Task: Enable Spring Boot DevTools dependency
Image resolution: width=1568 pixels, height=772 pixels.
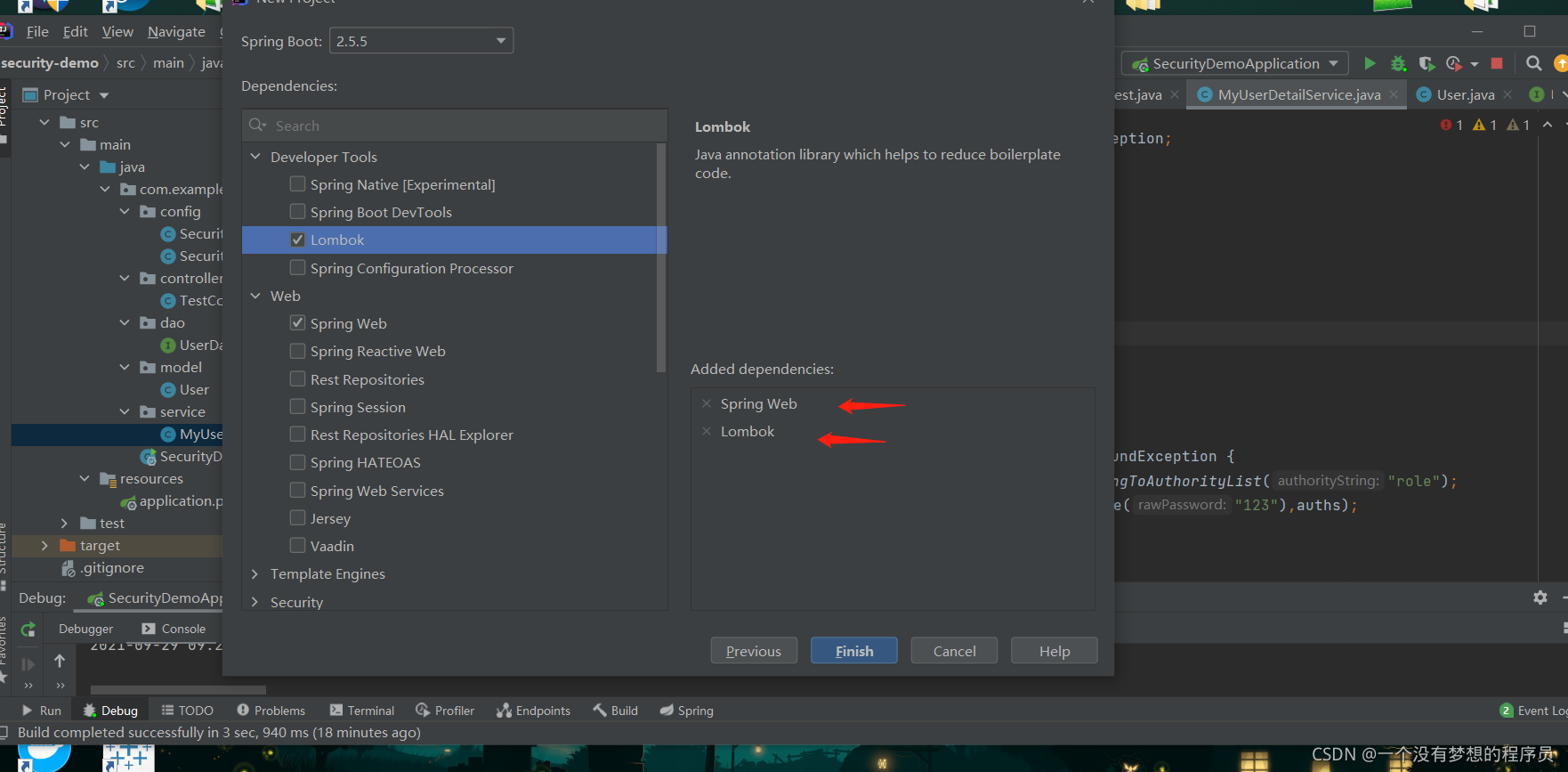Action: coord(297,211)
